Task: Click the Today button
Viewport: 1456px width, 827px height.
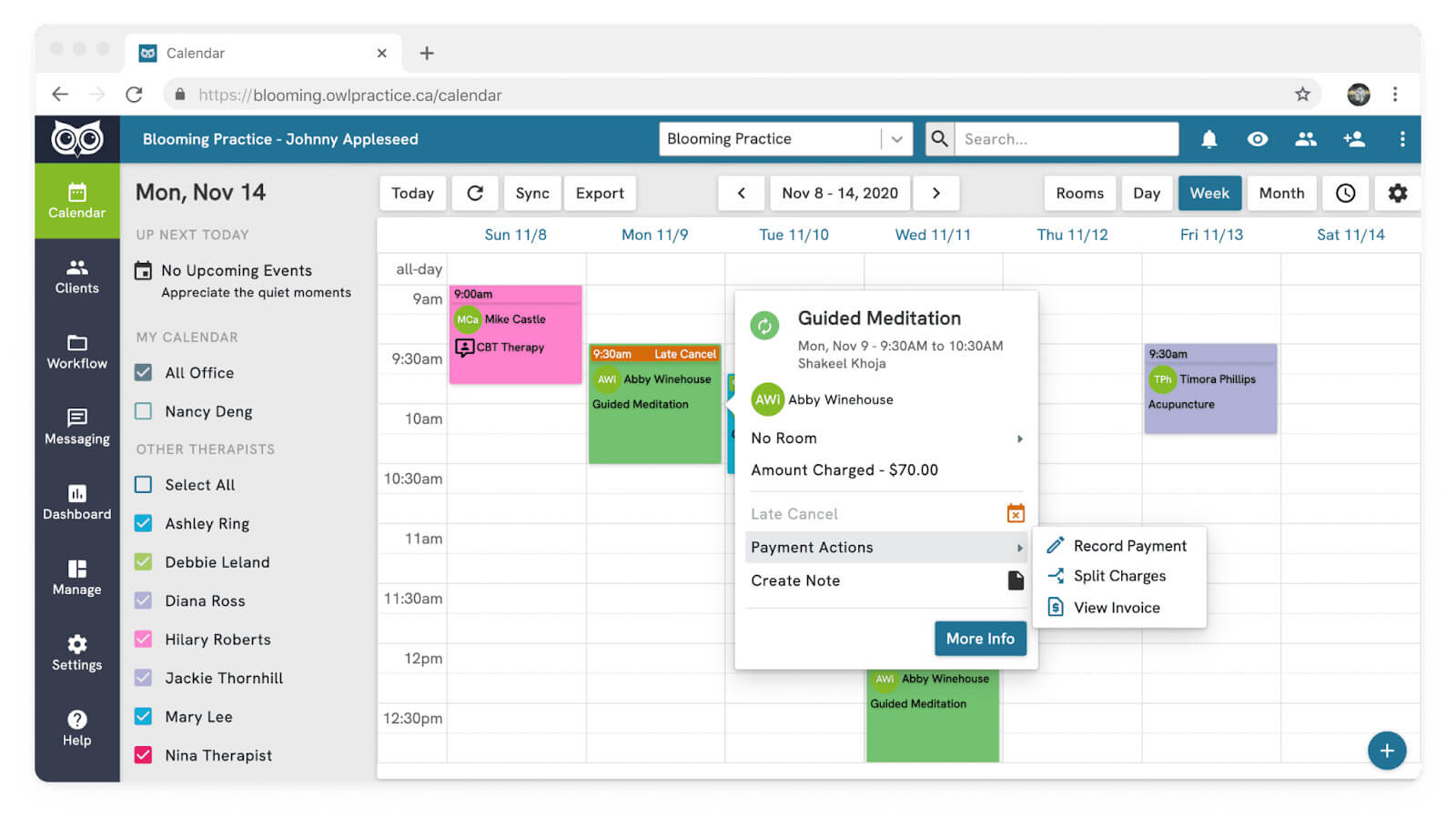Action: click(x=412, y=193)
